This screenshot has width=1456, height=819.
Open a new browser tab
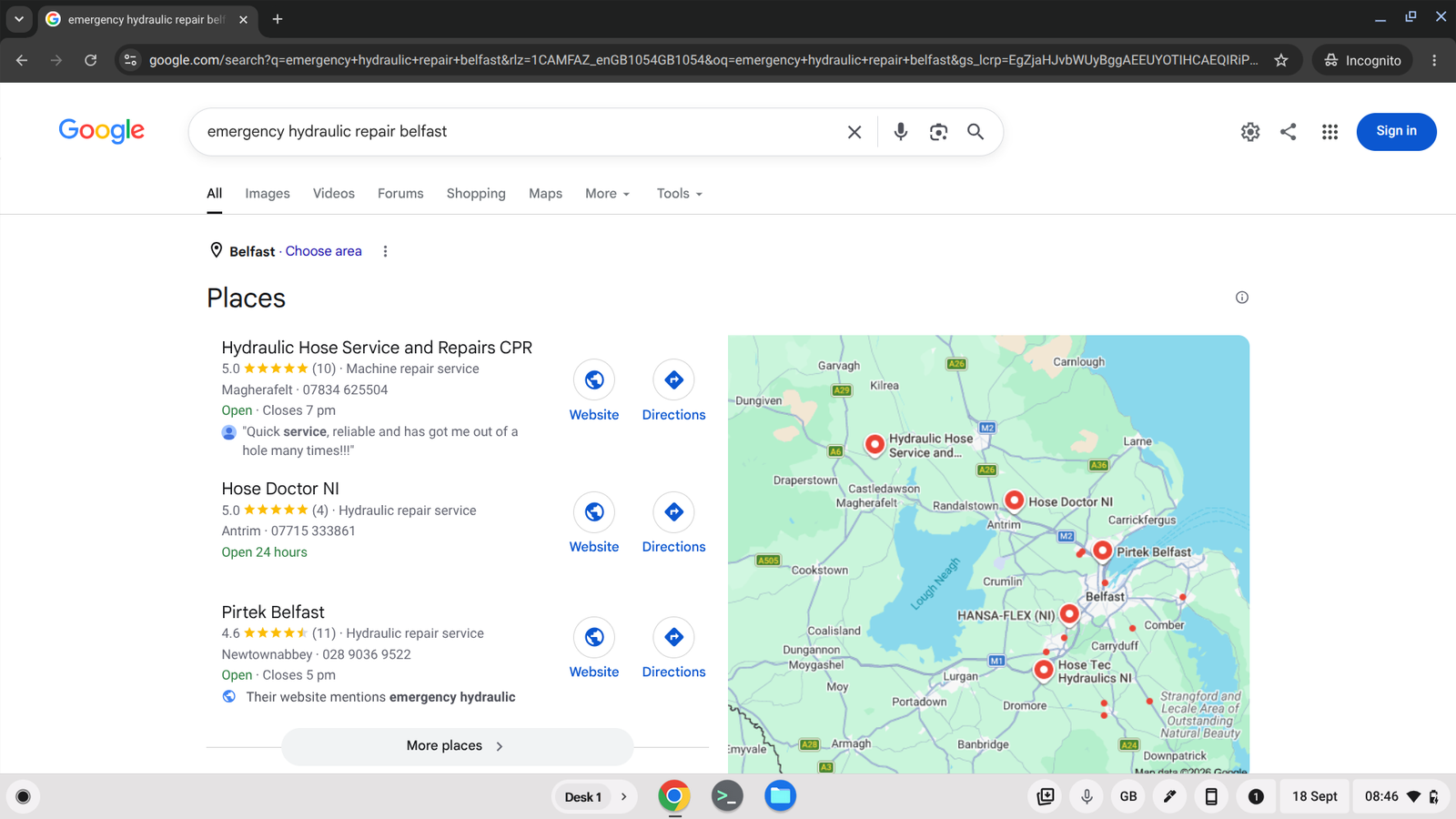[278, 19]
